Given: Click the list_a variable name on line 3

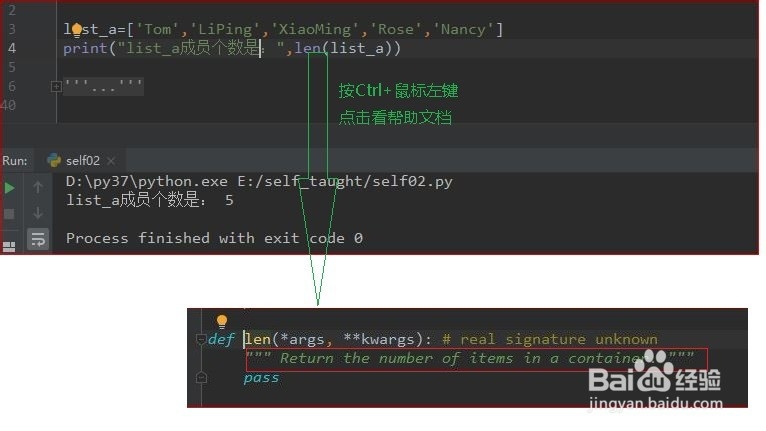Looking at the screenshot, I should coord(90,29).
